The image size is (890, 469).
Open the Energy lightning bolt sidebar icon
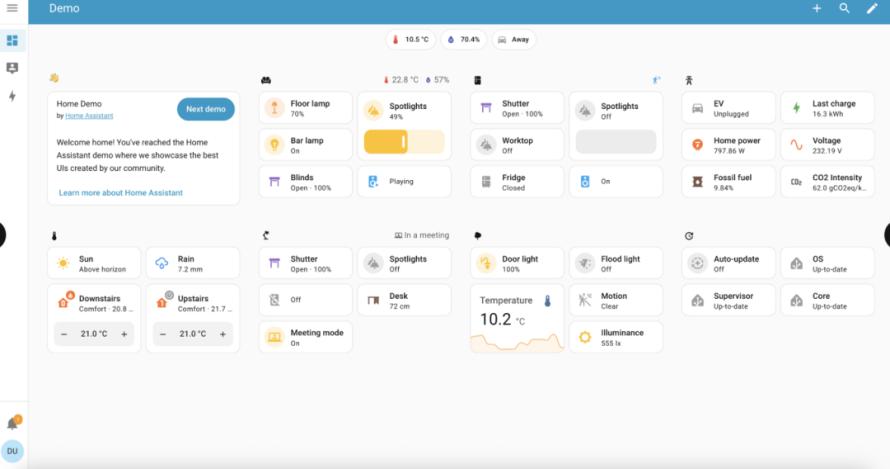(12, 96)
